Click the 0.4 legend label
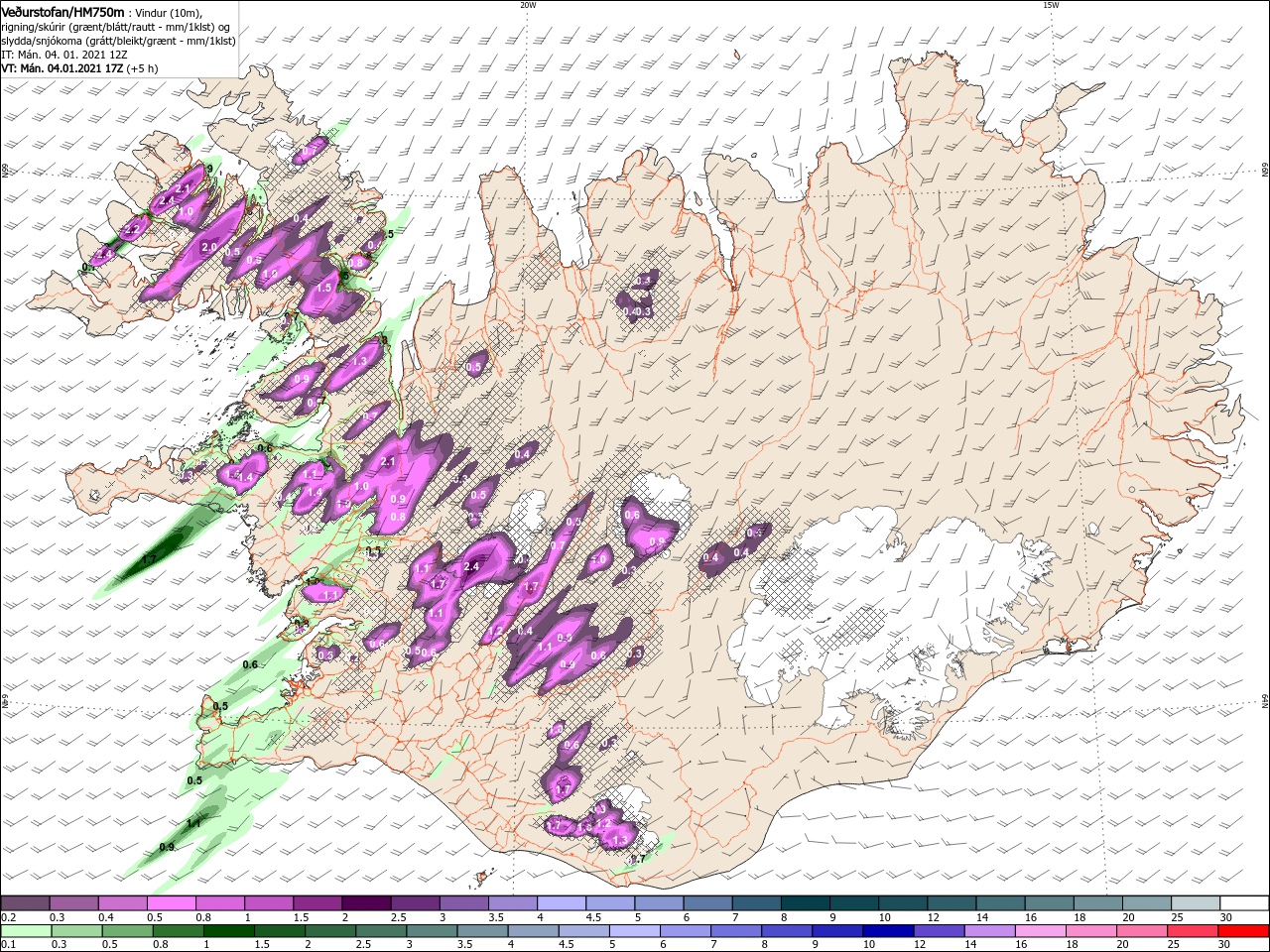Image resolution: width=1270 pixels, height=952 pixels. pos(105,917)
